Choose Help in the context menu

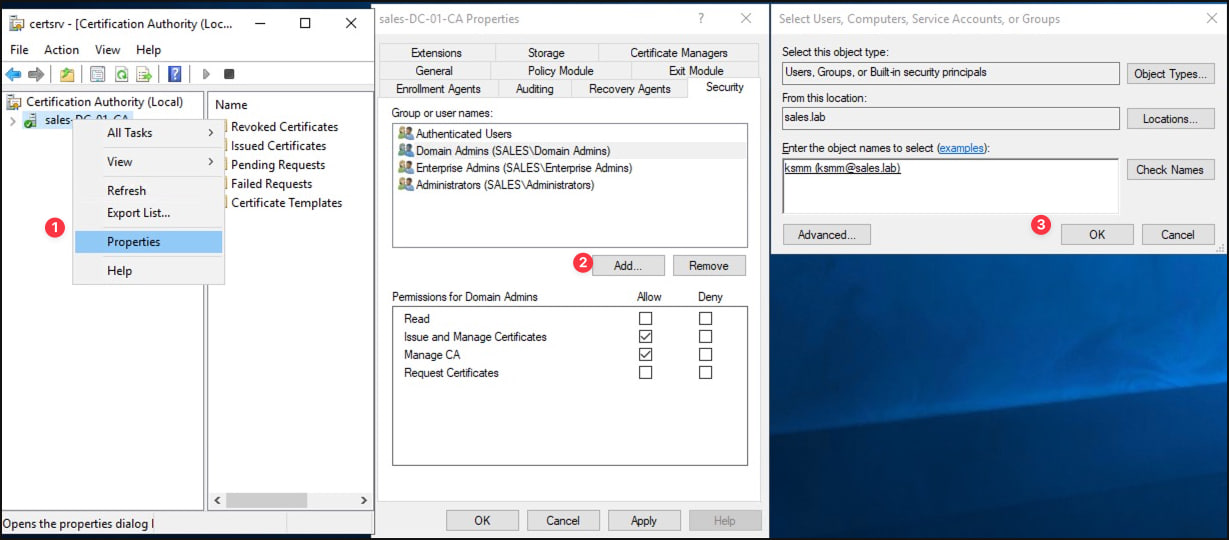(148, 271)
